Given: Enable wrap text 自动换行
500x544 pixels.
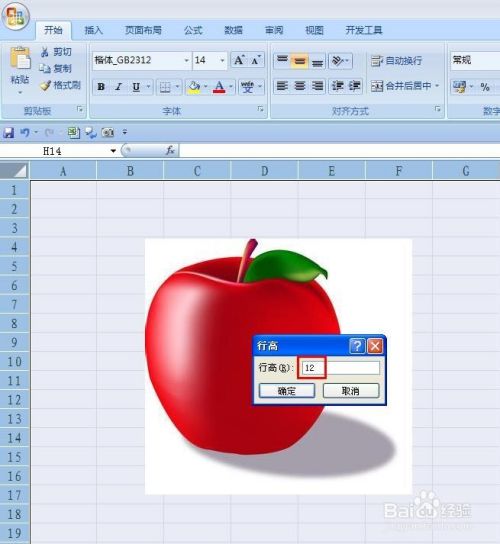Looking at the screenshot, I should point(396,61).
